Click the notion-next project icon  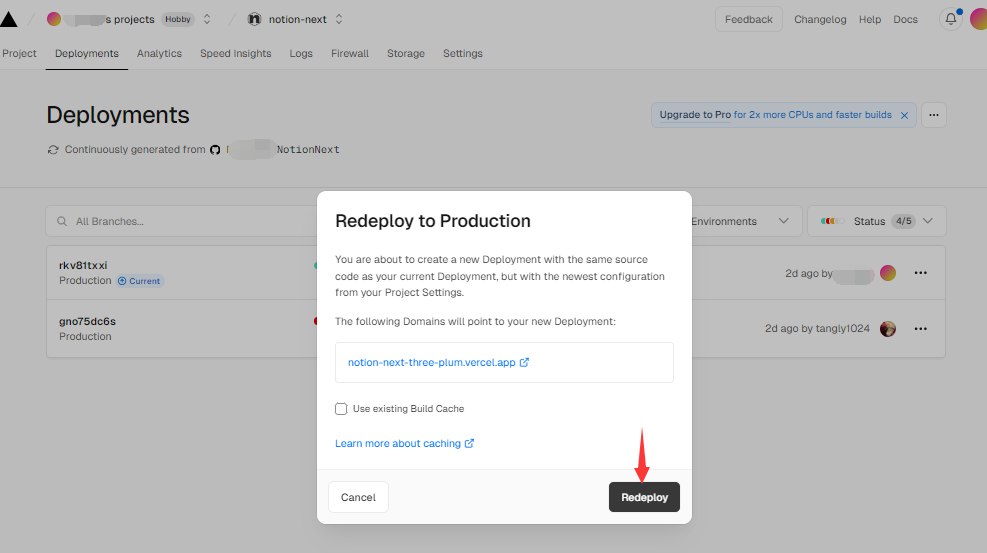pos(254,19)
